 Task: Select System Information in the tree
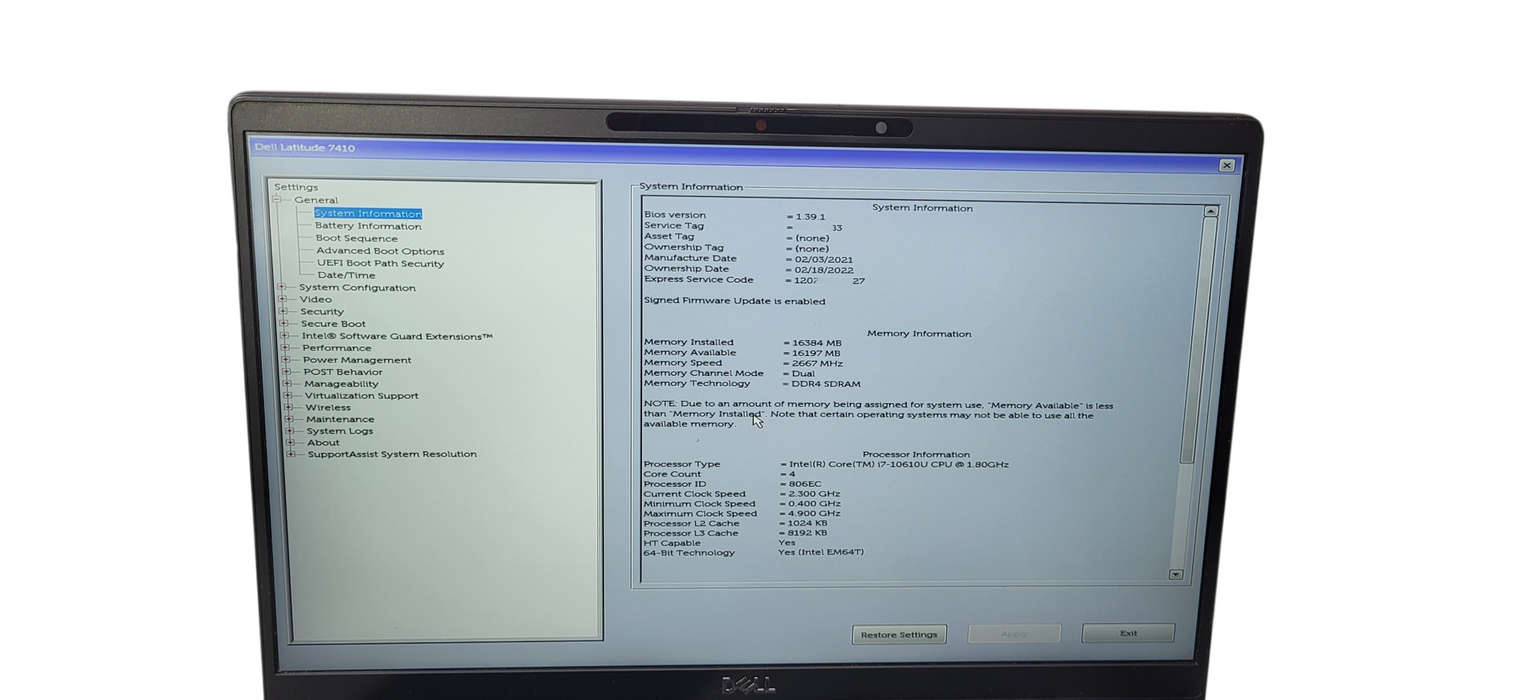368,214
